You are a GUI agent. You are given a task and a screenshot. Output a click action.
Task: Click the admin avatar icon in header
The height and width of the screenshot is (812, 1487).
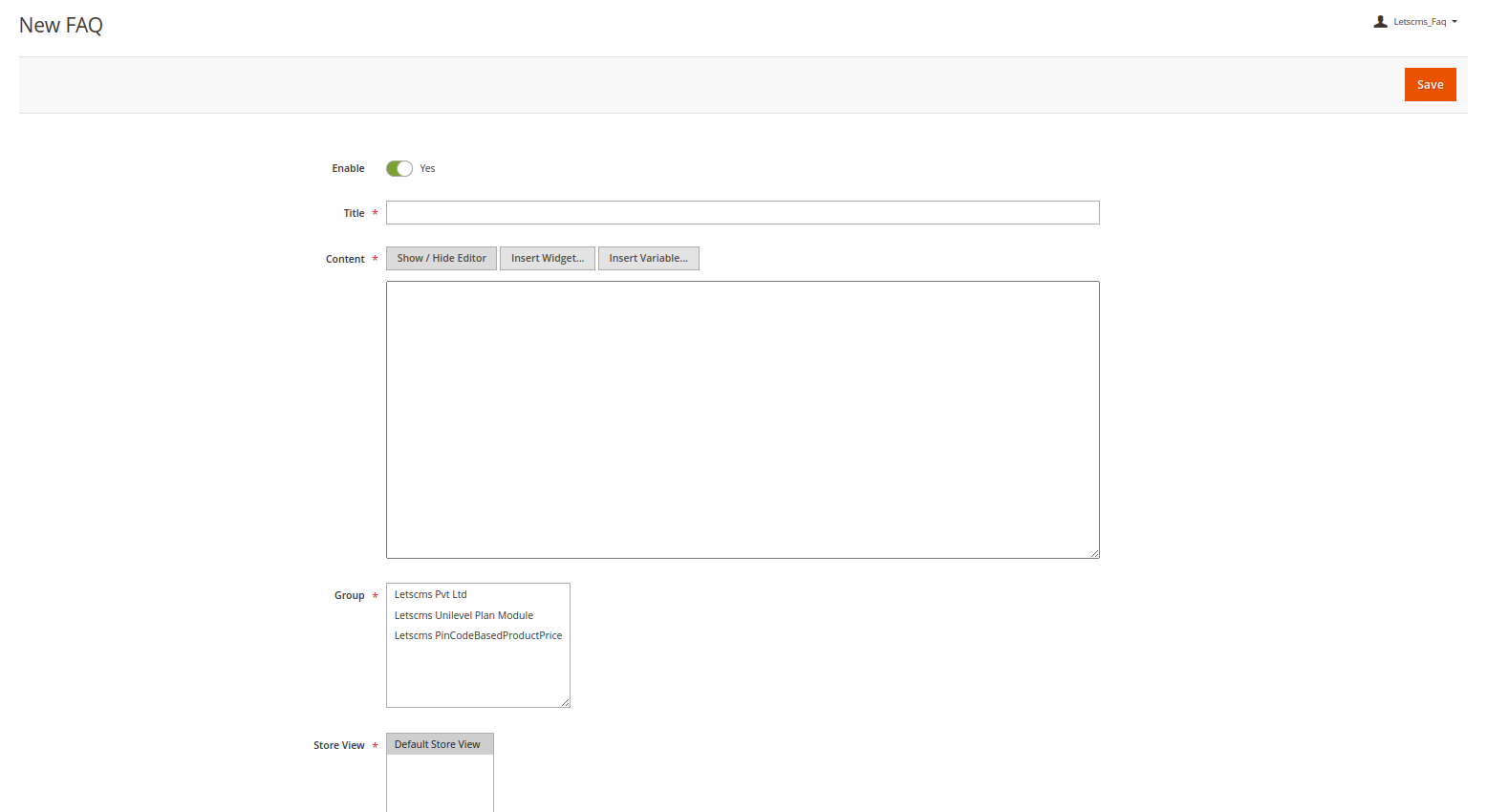coord(1380,20)
